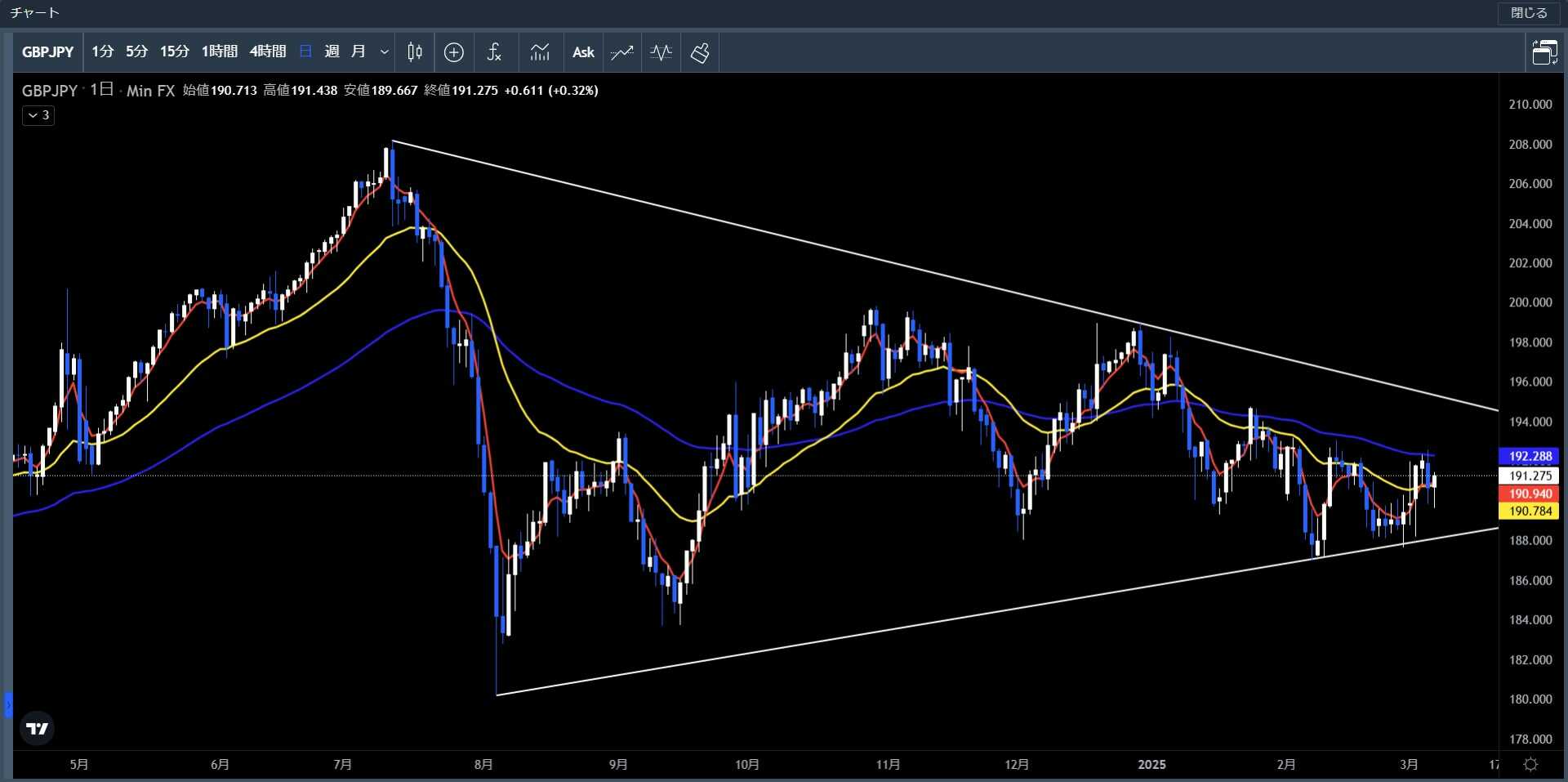Expand the blue left side panel handle
Screen dimensions: 1568x782
pyautogui.click(x=8, y=704)
